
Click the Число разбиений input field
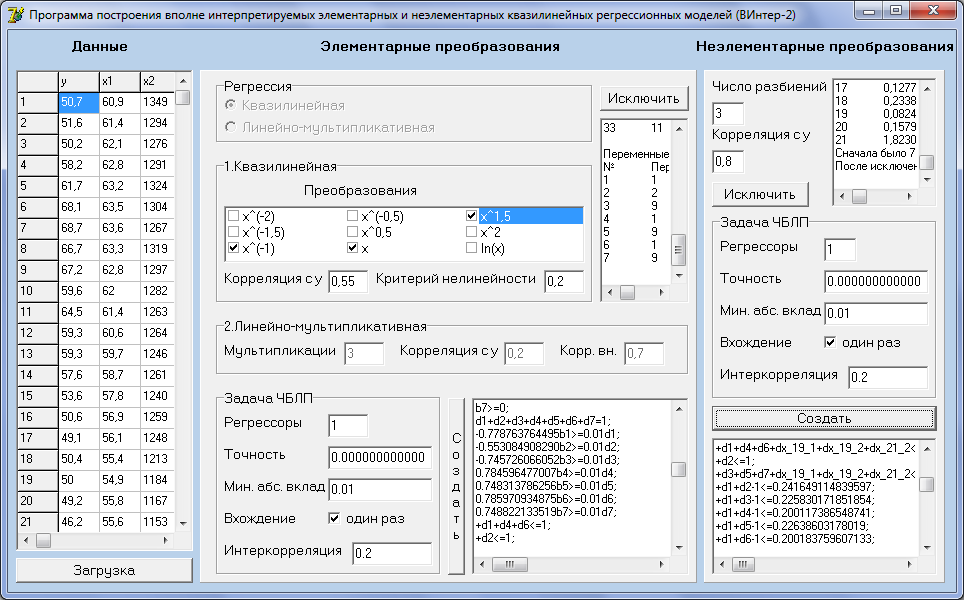pyautogui.click(x=728, y=113)
